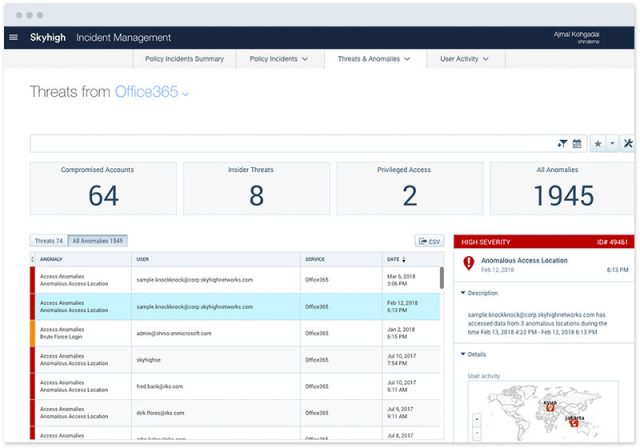Click user fred.bank@rks.com
This screenshot has height=448, width=640.
160,386
